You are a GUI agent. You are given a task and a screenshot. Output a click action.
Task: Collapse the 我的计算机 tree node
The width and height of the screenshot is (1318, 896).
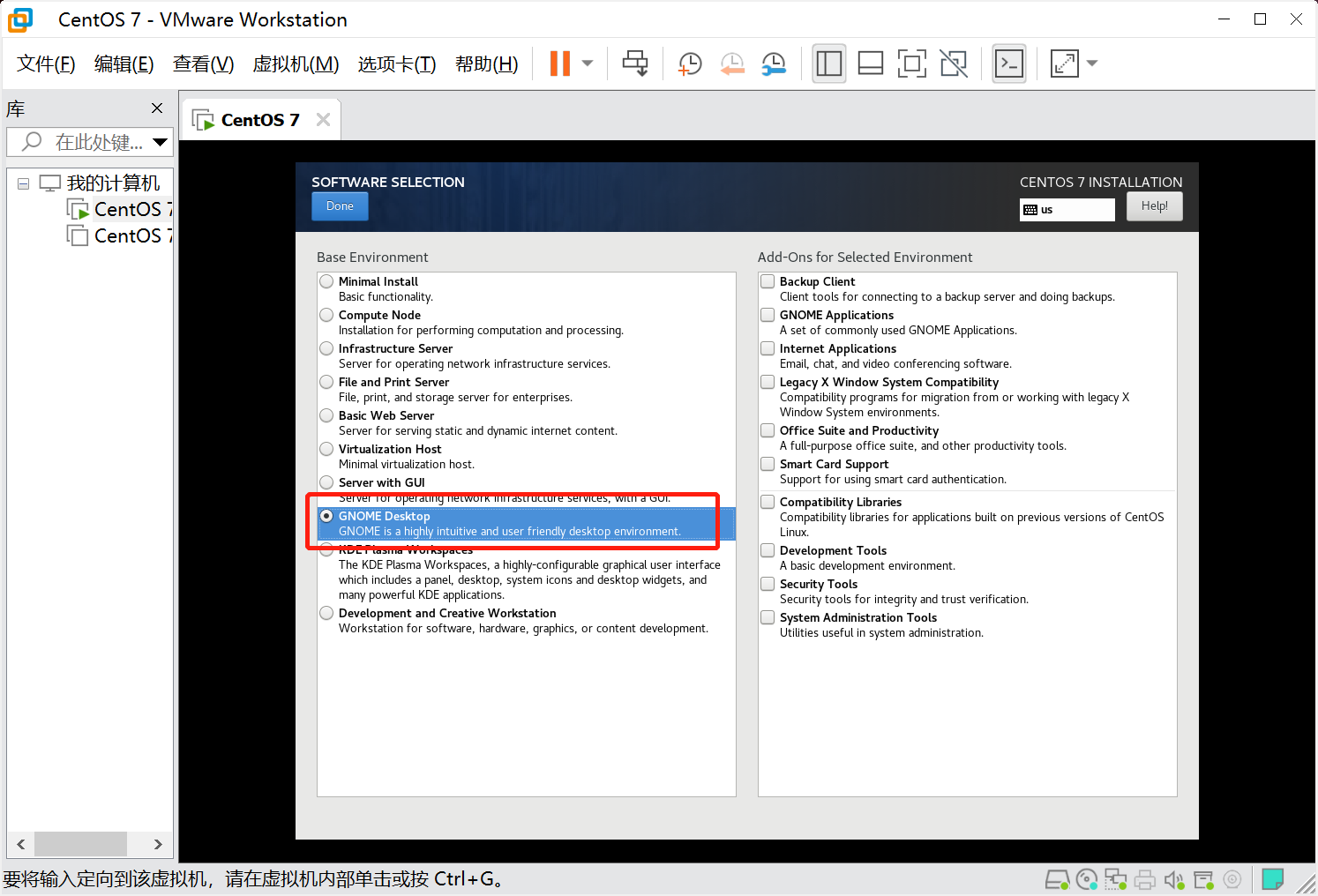(24, 183)
